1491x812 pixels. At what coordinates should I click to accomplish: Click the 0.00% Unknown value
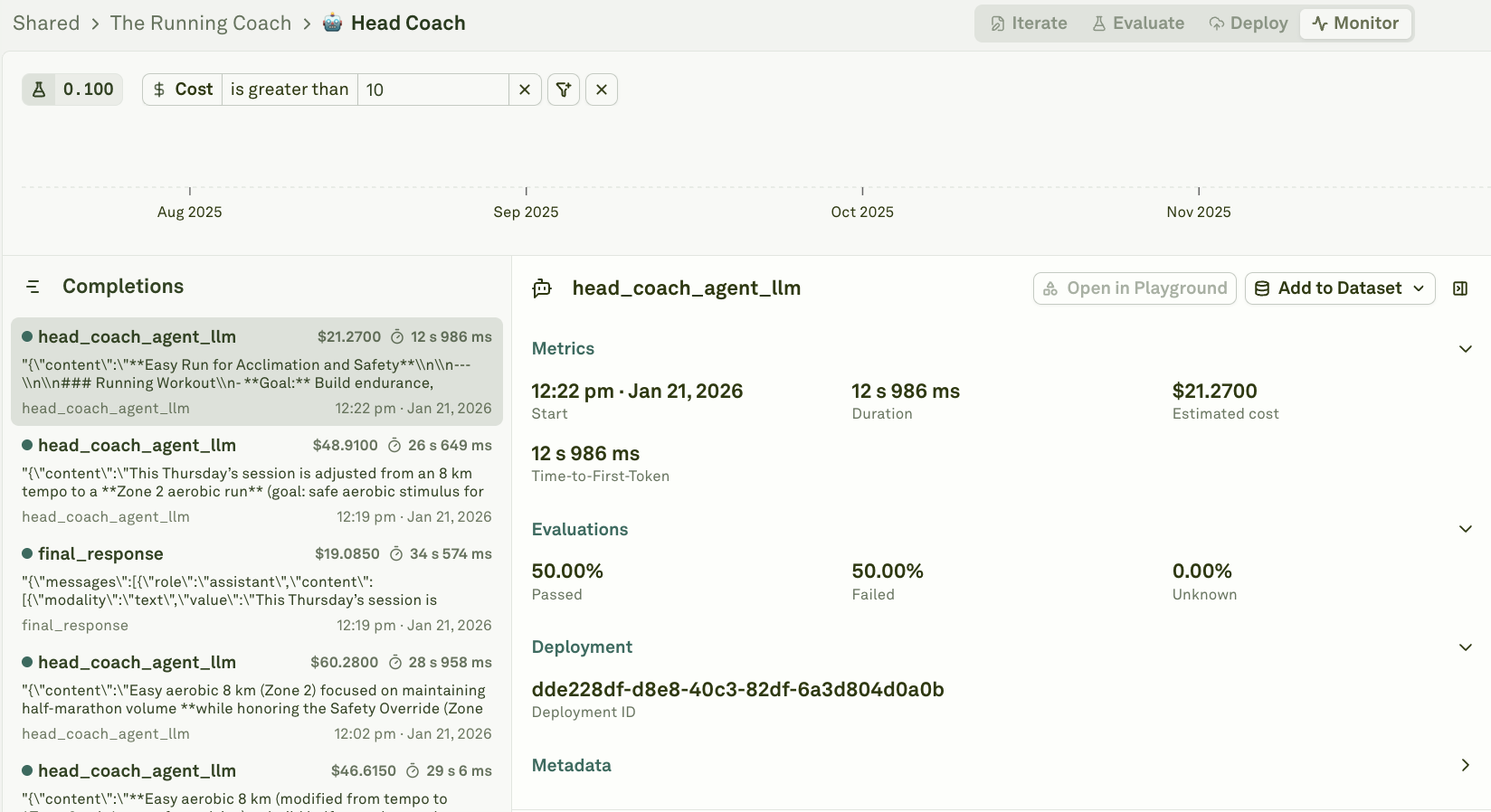pos(1202,571)
